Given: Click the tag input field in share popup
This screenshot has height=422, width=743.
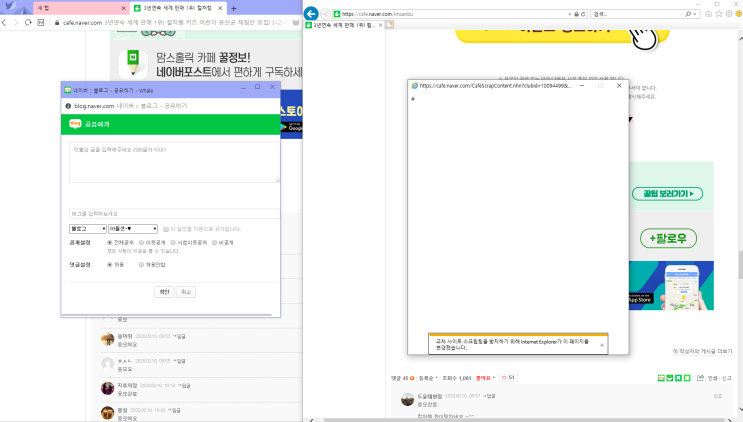Looking at the screenshot, I should pyautogui.click(x=174, y=214).
